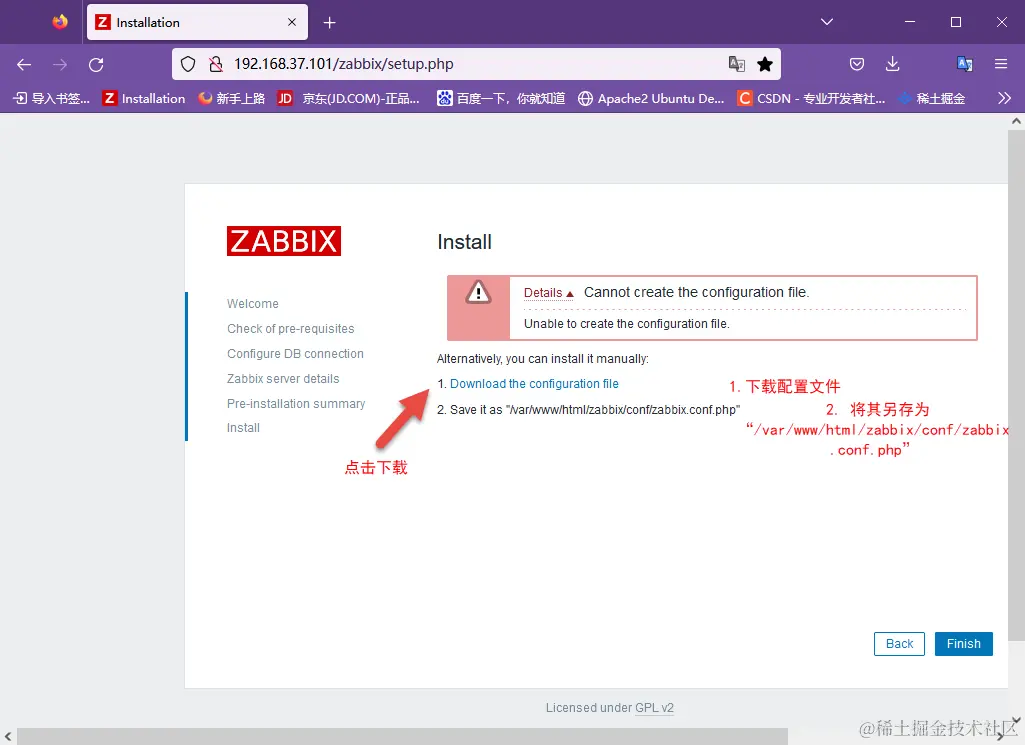Click the ZABBIX logo
The height and width of the screenshot is (745, 1025).
click(x=283, y=240)
